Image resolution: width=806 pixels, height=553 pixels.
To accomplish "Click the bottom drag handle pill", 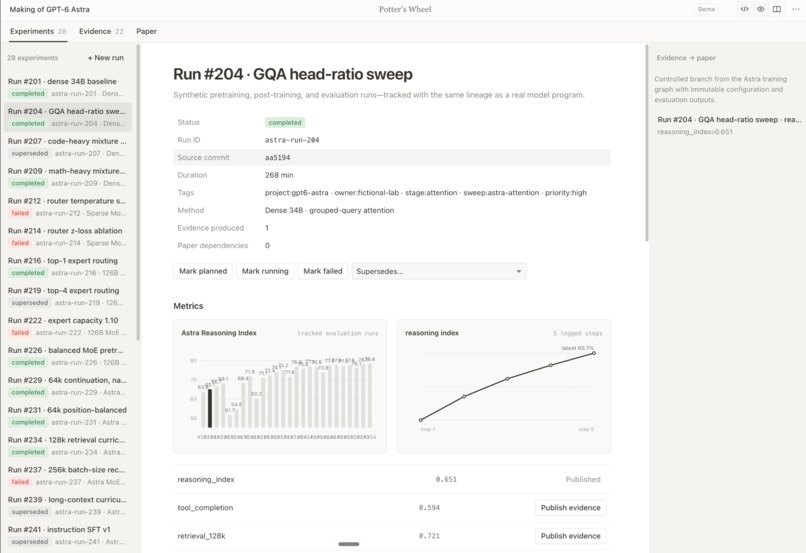I will pos(349,544).
